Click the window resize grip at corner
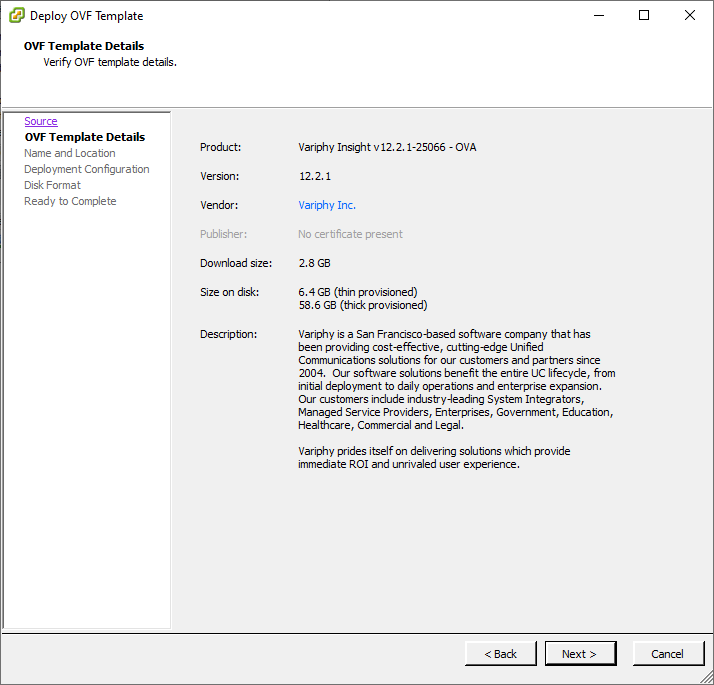 click(x=707, y=678)
